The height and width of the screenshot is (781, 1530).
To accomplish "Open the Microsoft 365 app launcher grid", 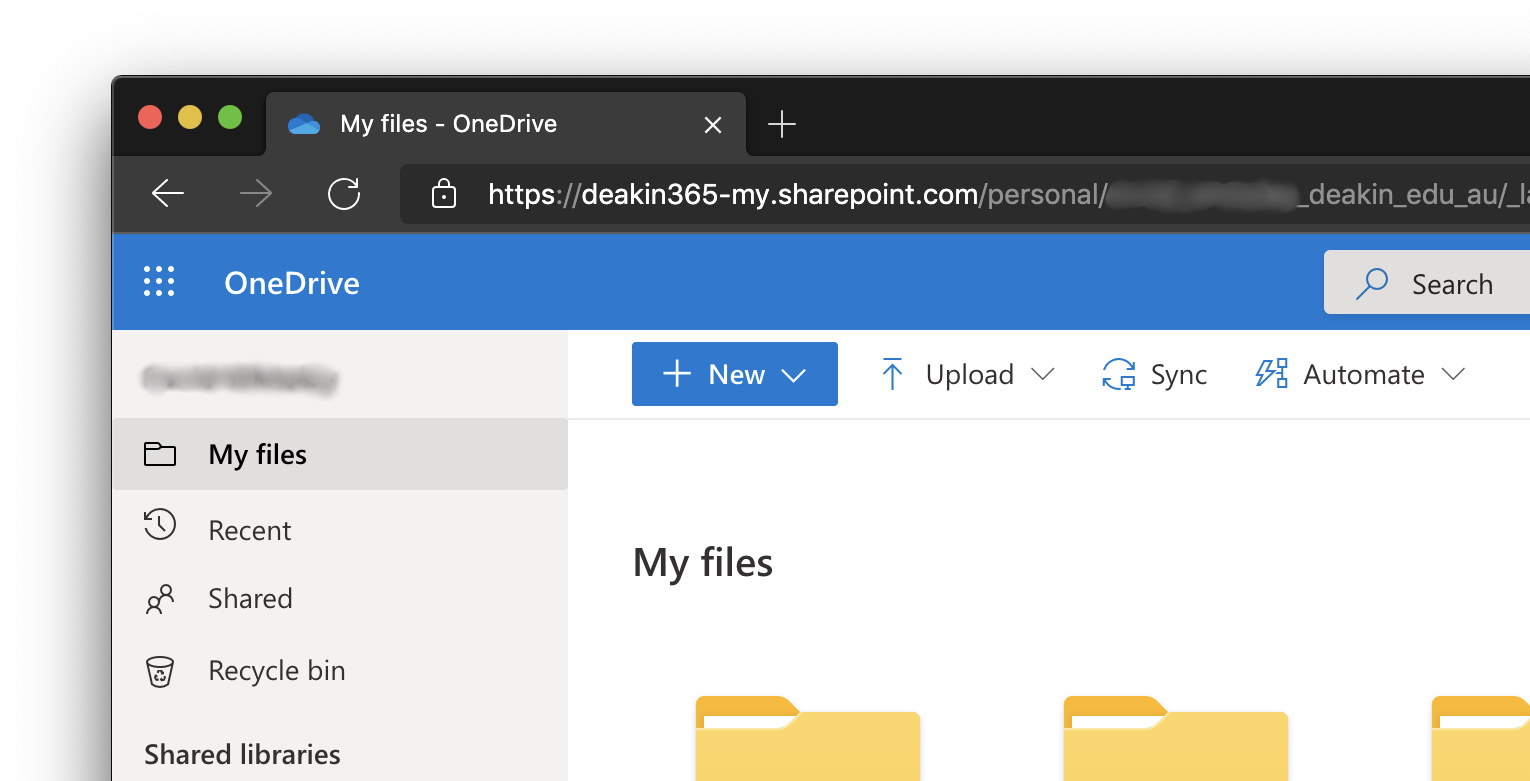I will 159,281.
